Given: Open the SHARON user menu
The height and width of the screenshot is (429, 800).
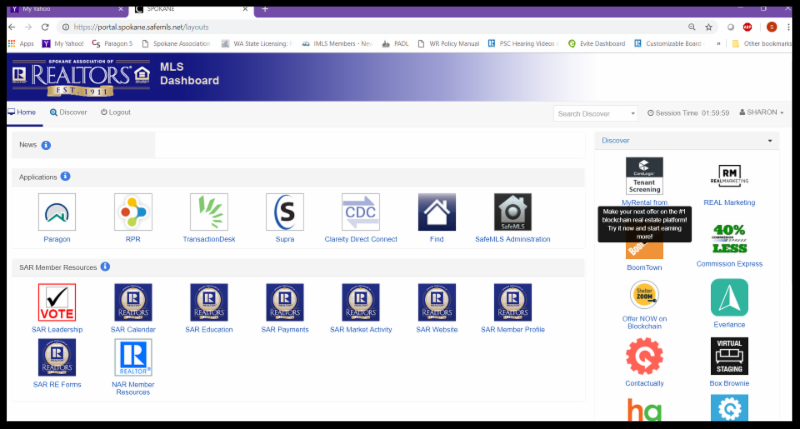Looking at the screenshot, I should coord(761,113).
